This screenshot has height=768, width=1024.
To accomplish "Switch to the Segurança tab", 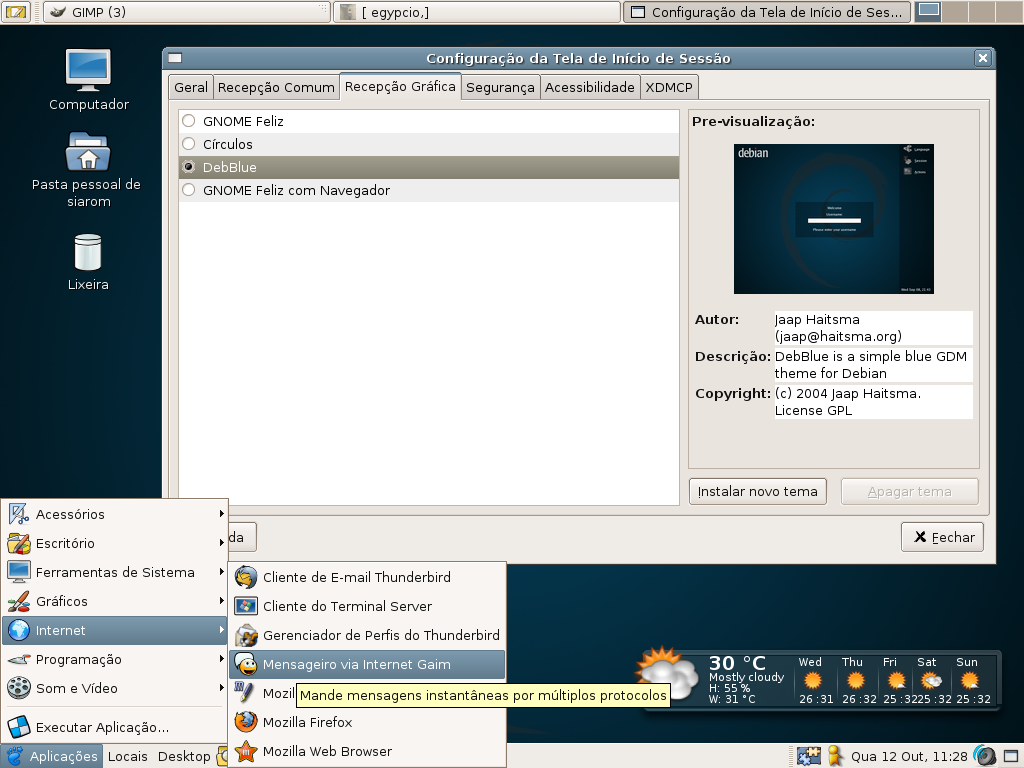I will click(x=500, y=88).
